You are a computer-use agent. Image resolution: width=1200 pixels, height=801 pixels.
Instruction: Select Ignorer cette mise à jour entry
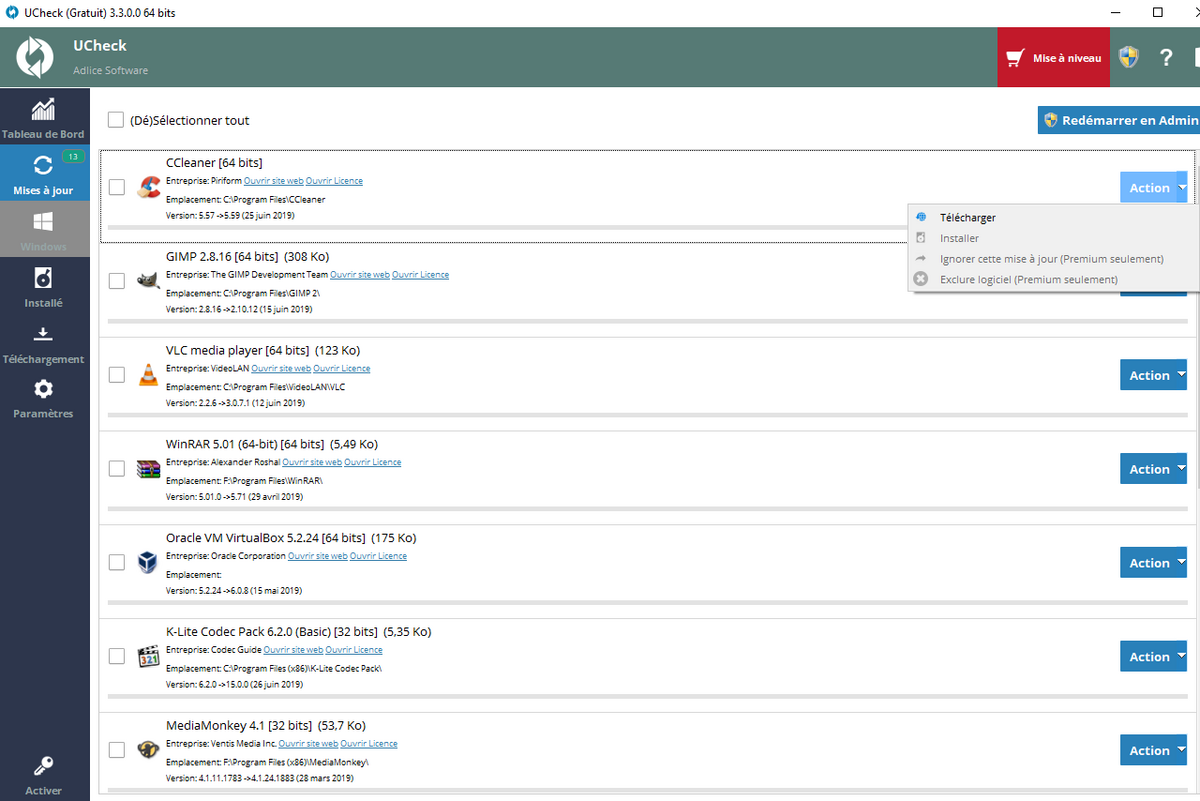click(x=1054, y=259)
